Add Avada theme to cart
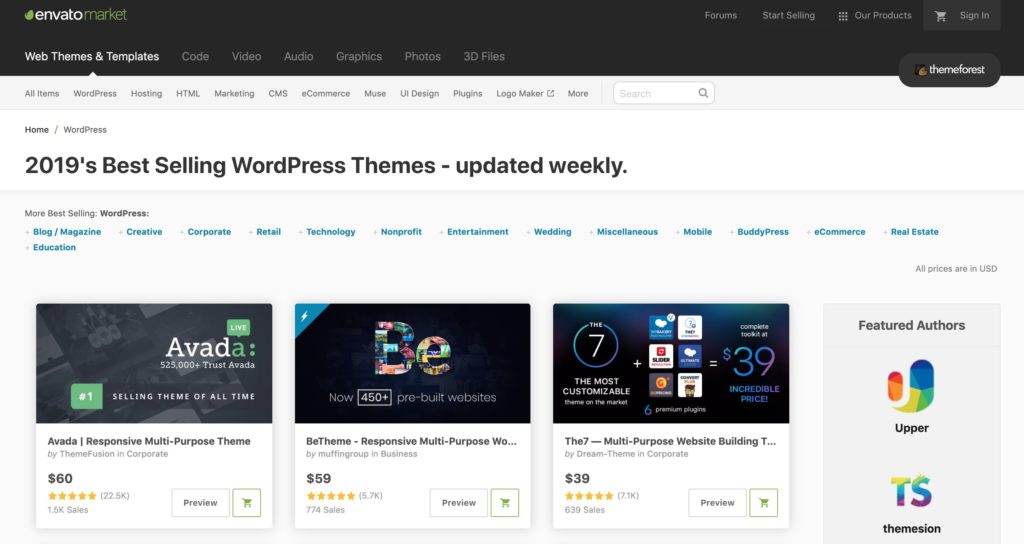This screenshot has width=1024, height=544. (x=246, y=503)
